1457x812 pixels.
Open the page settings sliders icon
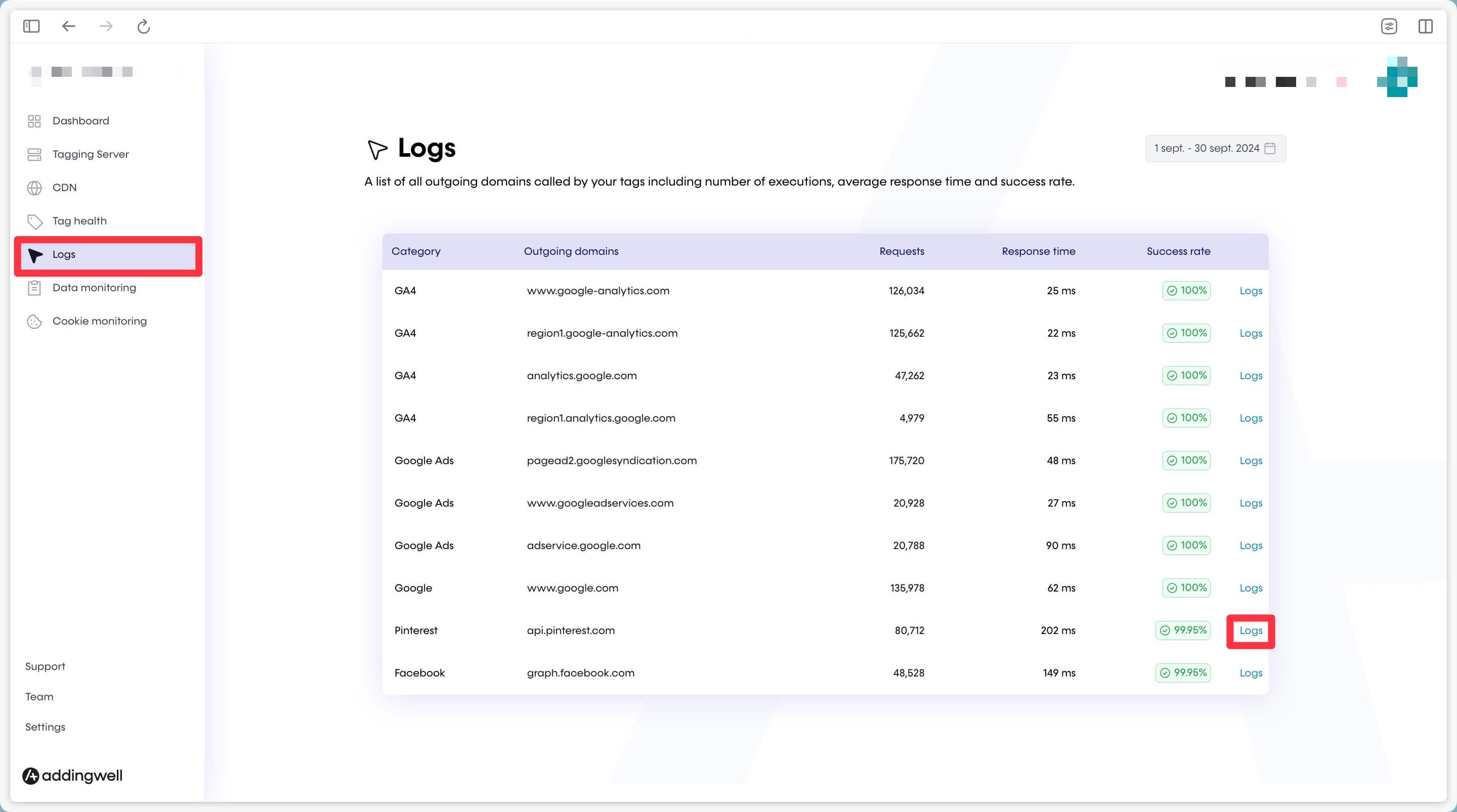coord(1389,26)
